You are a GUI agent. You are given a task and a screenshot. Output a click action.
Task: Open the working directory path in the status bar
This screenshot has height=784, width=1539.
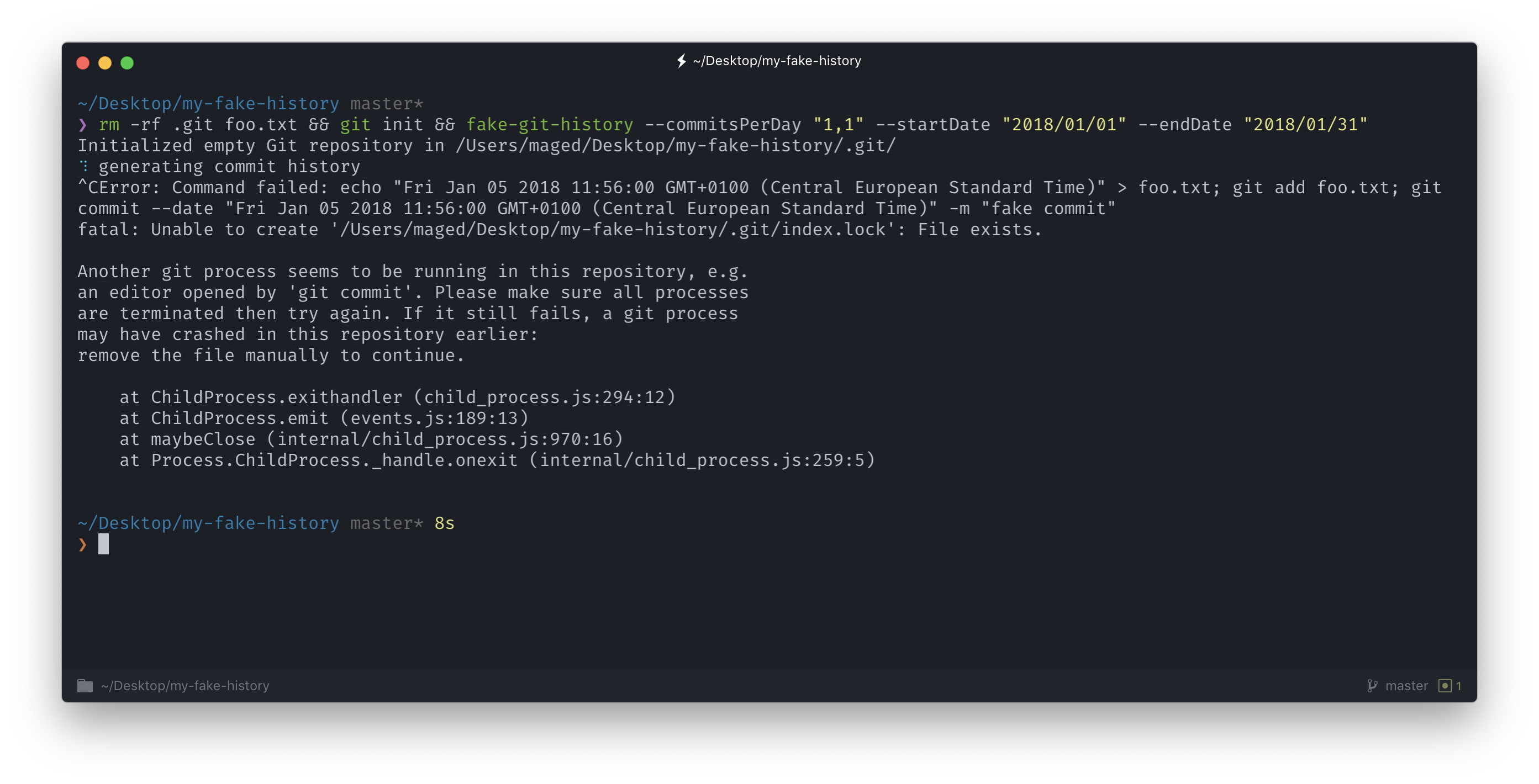[185, 686]
